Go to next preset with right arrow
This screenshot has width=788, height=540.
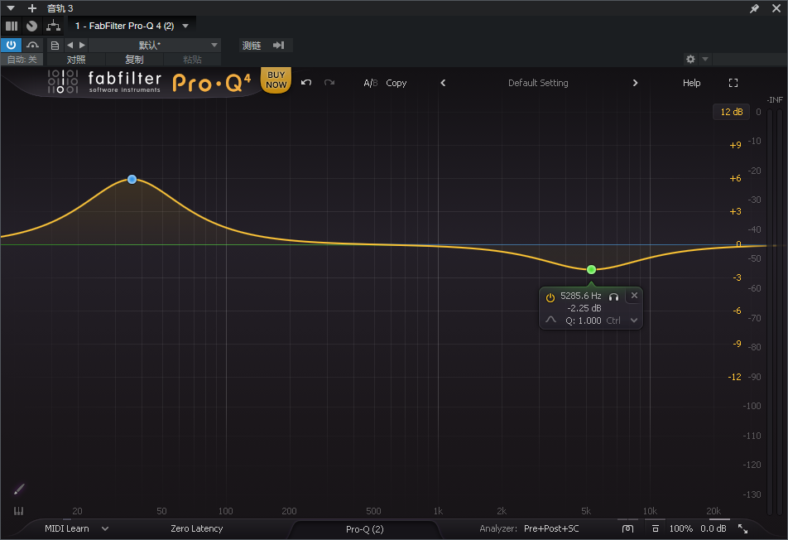click(x=635, y=83)
